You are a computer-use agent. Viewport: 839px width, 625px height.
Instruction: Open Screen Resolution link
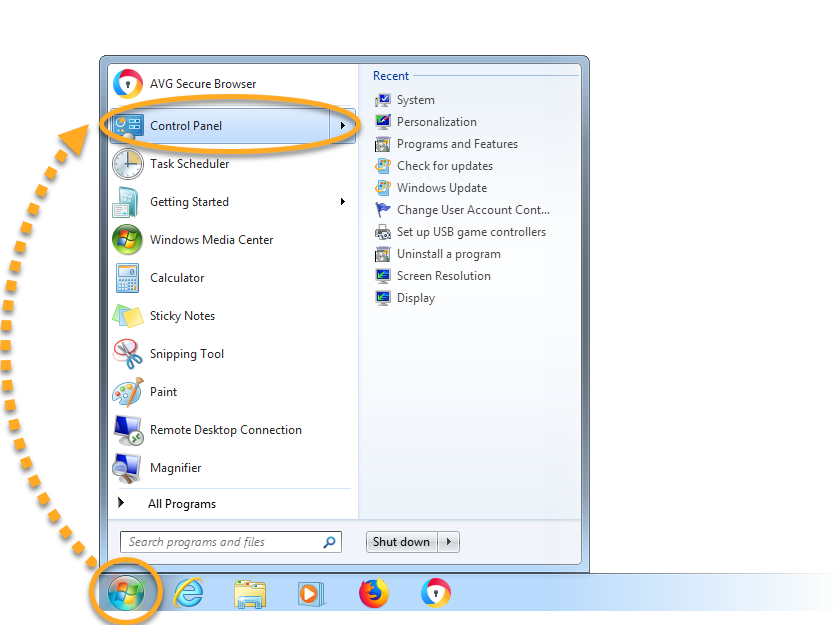[444, 276]
